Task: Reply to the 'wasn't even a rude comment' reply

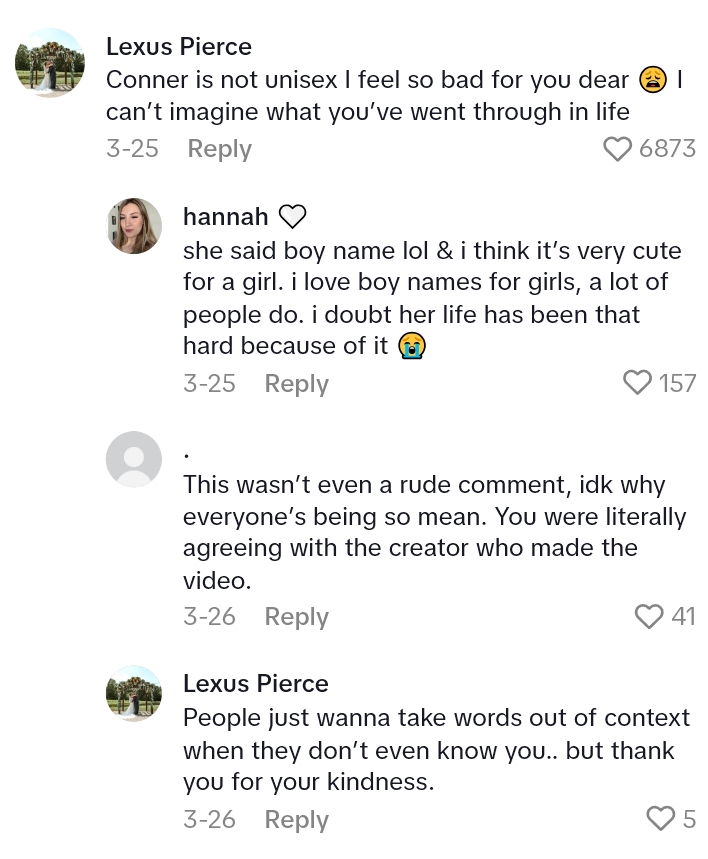Action: pos(296,617)
